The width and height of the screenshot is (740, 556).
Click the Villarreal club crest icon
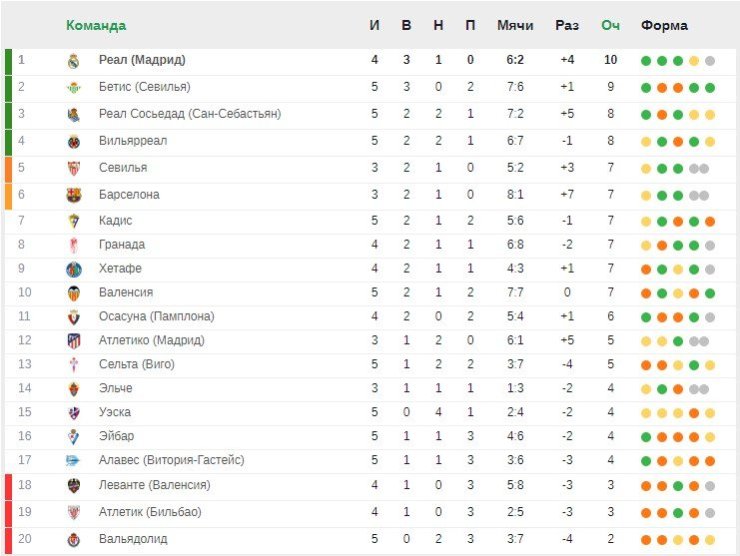(x=74, y=142)
